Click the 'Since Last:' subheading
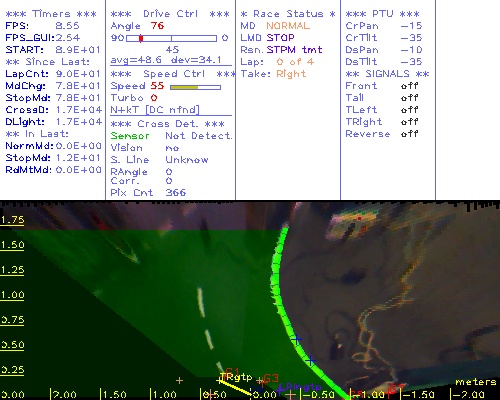 click(x=48, y=62)
